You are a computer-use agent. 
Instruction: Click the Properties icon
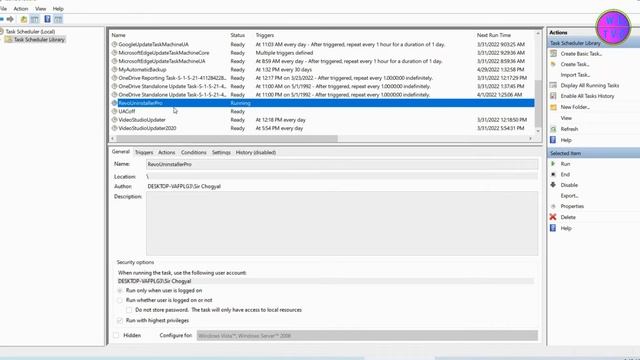click(x=553, y=206)
